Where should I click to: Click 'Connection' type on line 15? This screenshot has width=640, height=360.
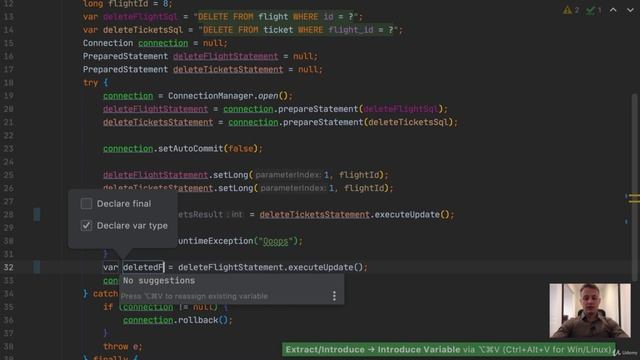(x=108, y=43)
